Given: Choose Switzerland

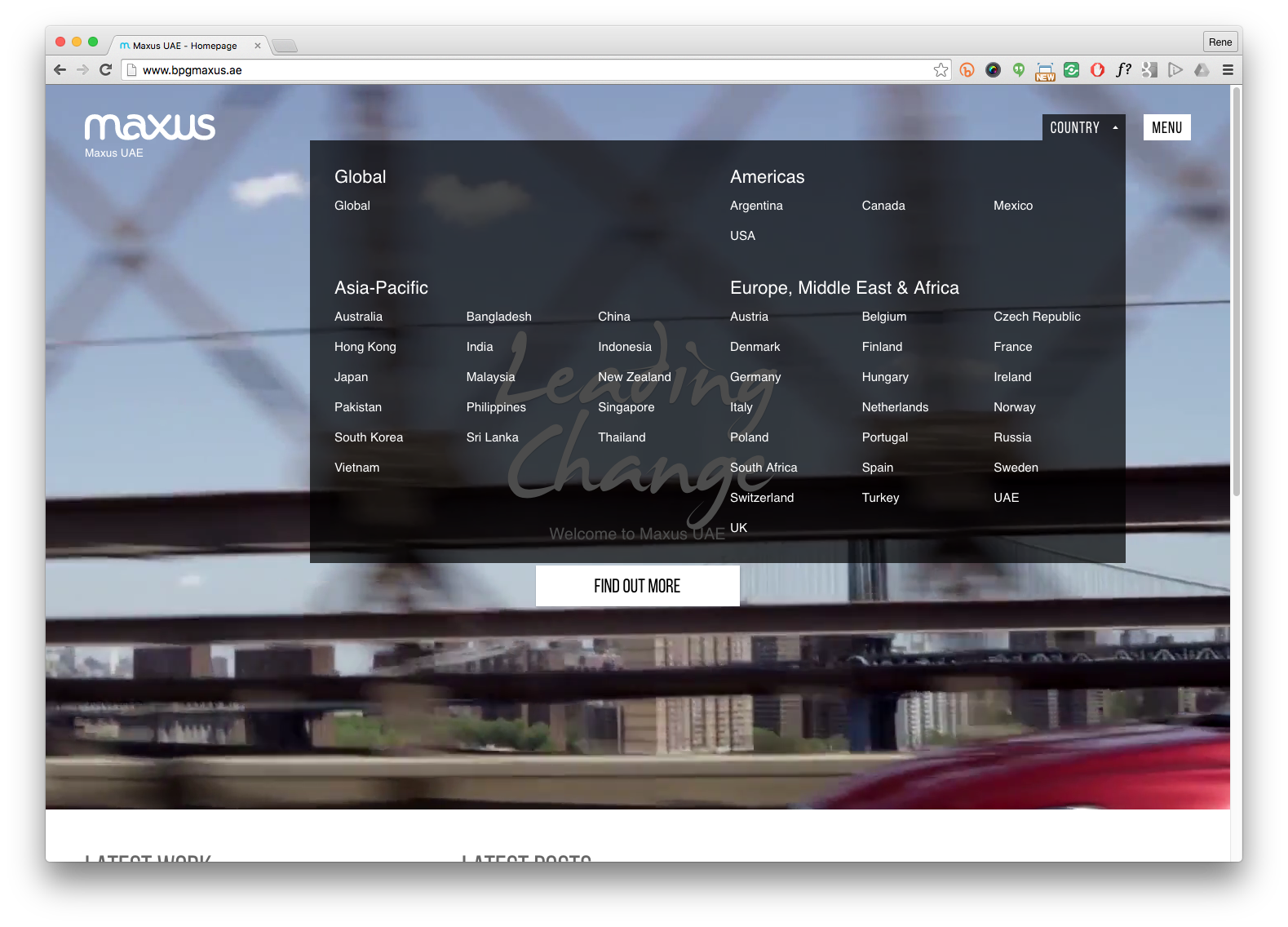Looking at the screenshot, I should point(762,498).
